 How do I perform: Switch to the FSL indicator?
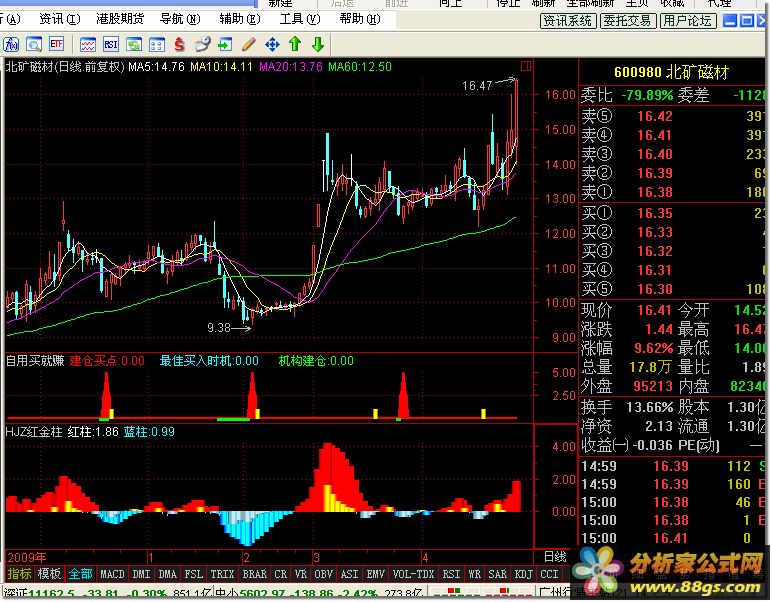point(193,574)
